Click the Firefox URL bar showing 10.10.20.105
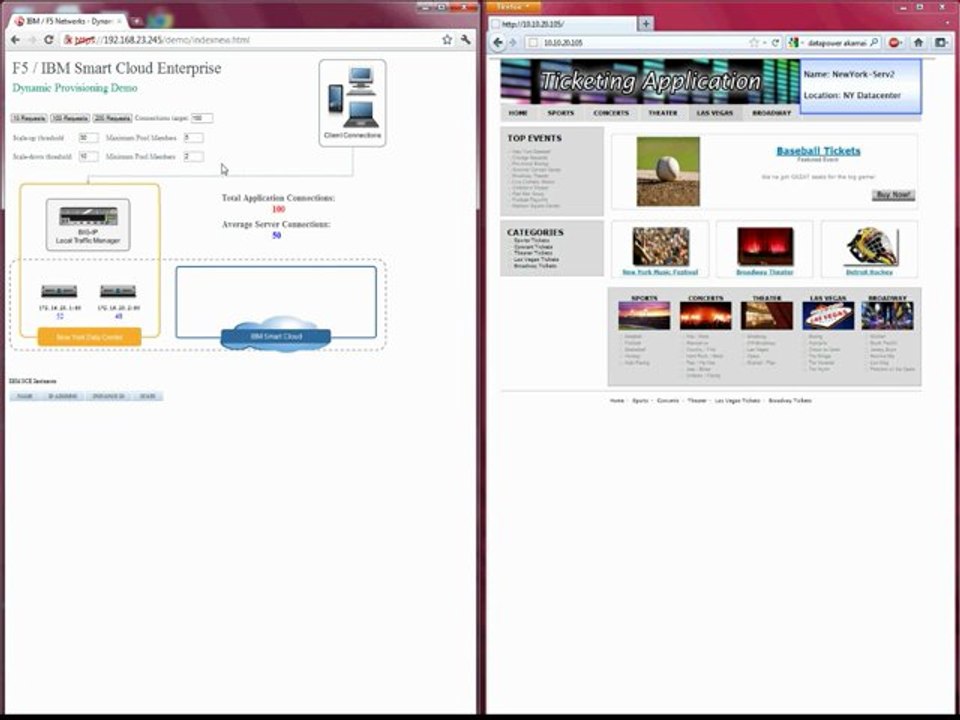The height and width of the screenshot is (720, 960). [637, 43]
